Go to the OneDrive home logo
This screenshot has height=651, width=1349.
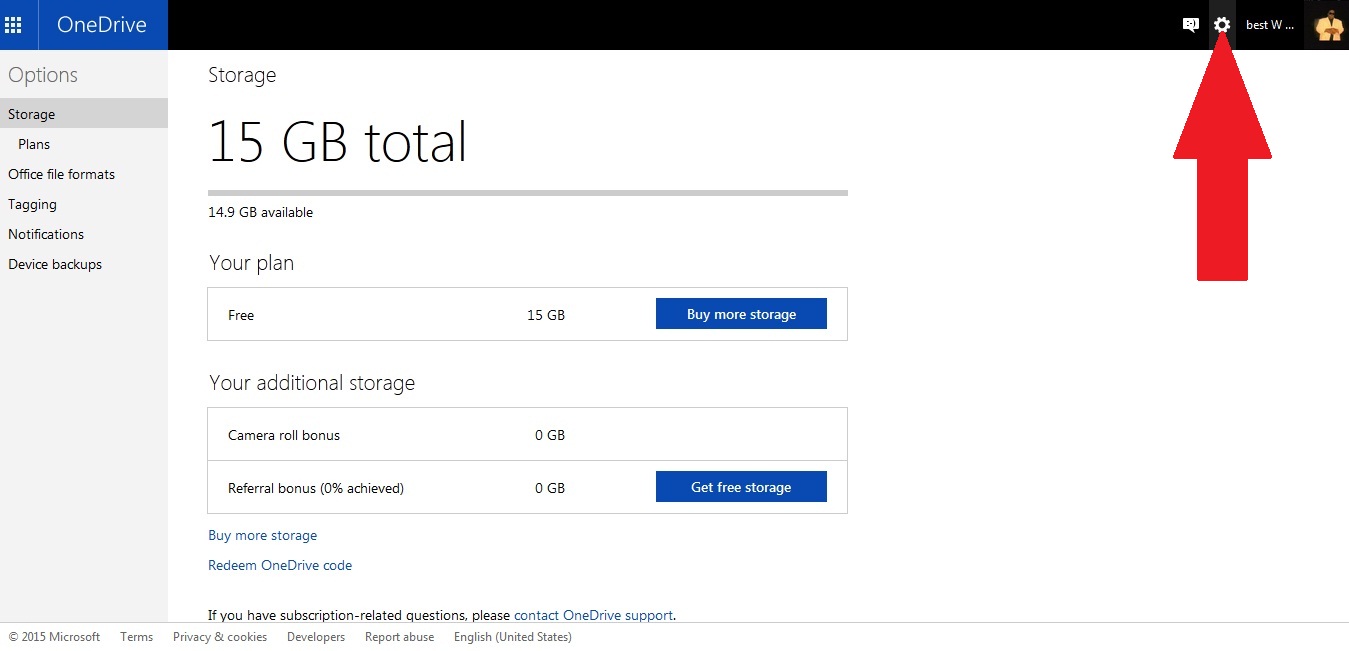(x=102, y=25)
